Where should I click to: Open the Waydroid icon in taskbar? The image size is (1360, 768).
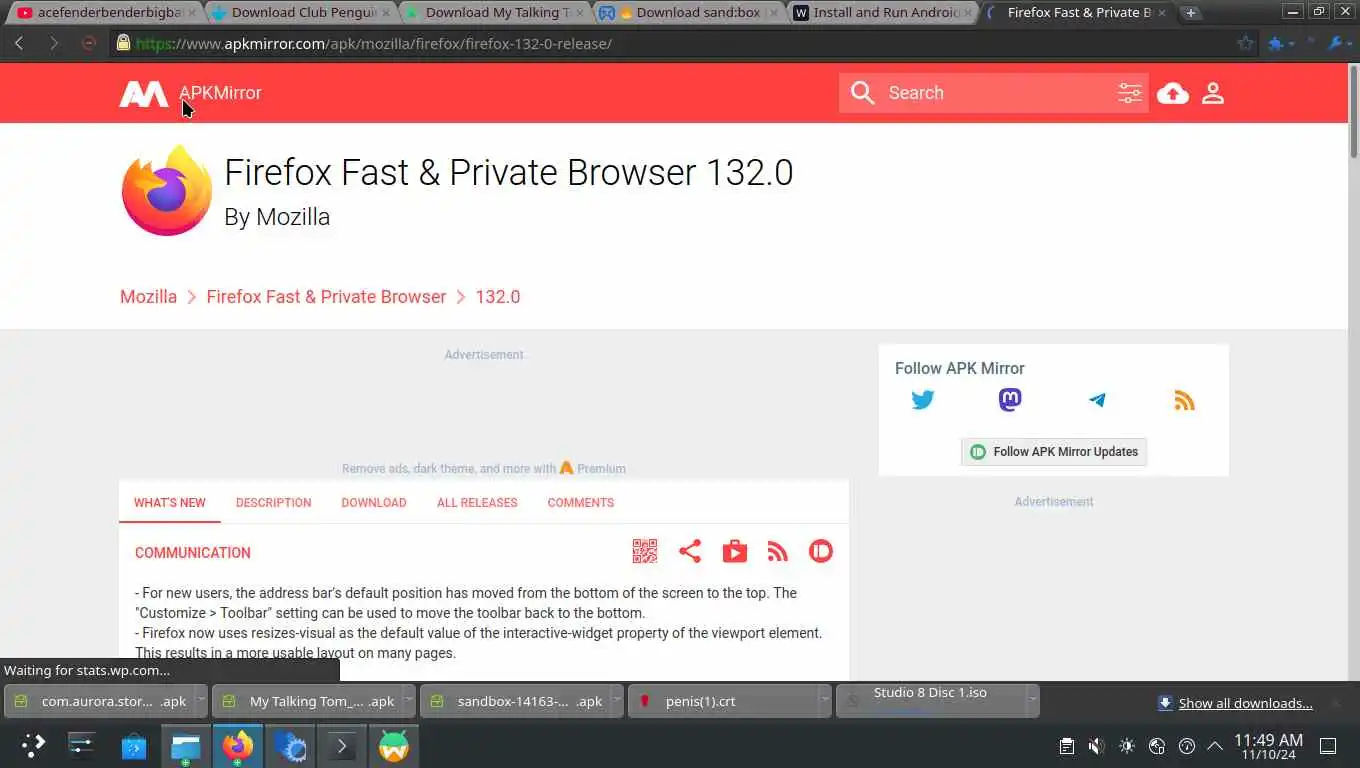pos(394,746)
